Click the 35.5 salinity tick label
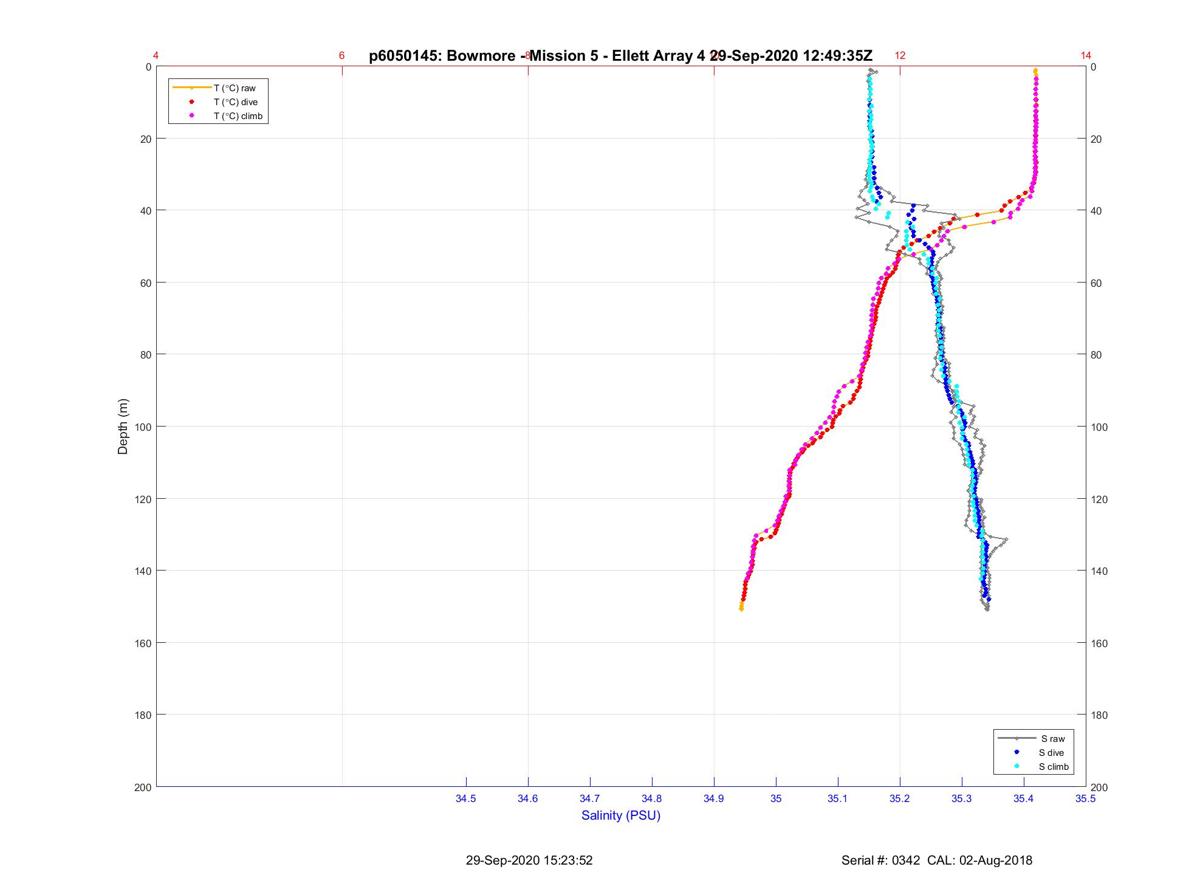Image resolution: width=1200 pixels, height=885 pixels. [x=1085, y=798]
